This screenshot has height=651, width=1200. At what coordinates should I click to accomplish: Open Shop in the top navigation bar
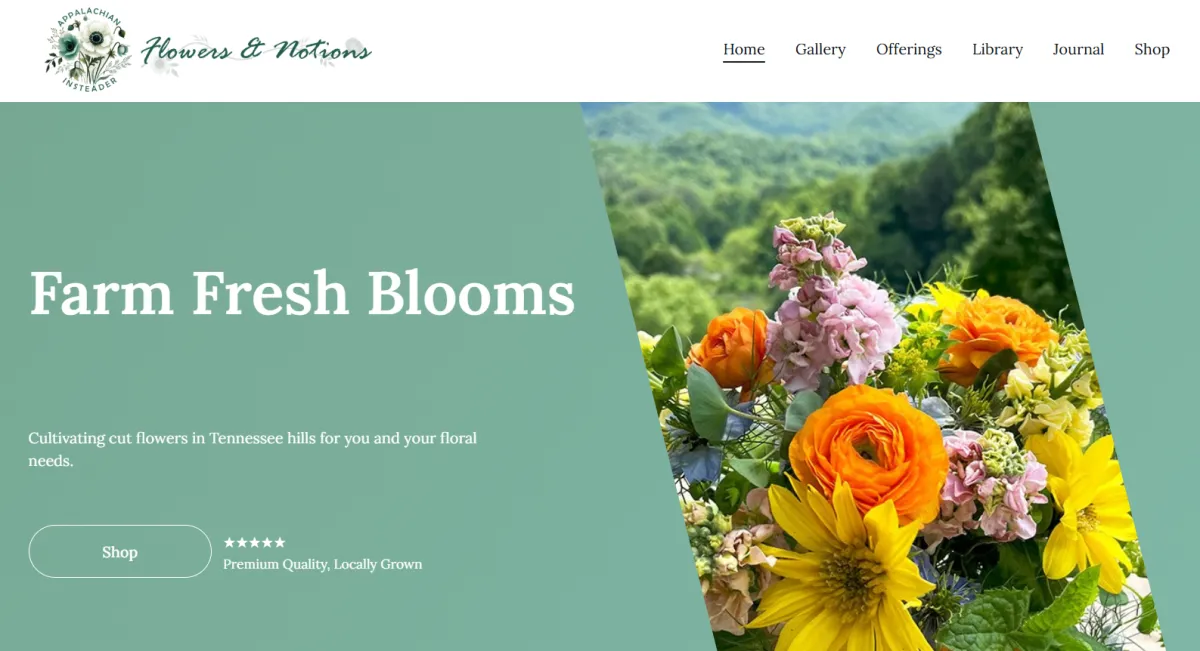tap(1152, 49)
